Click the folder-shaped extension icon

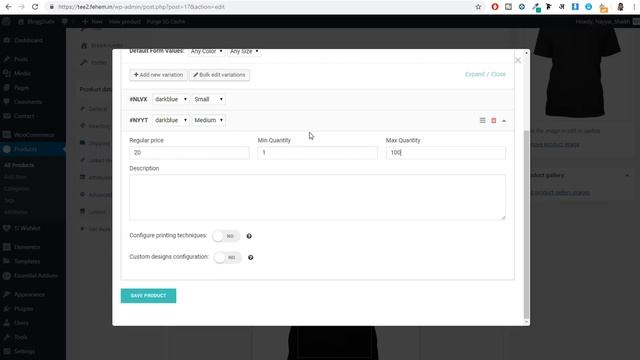pyautogui.click(x=603, y=7)
